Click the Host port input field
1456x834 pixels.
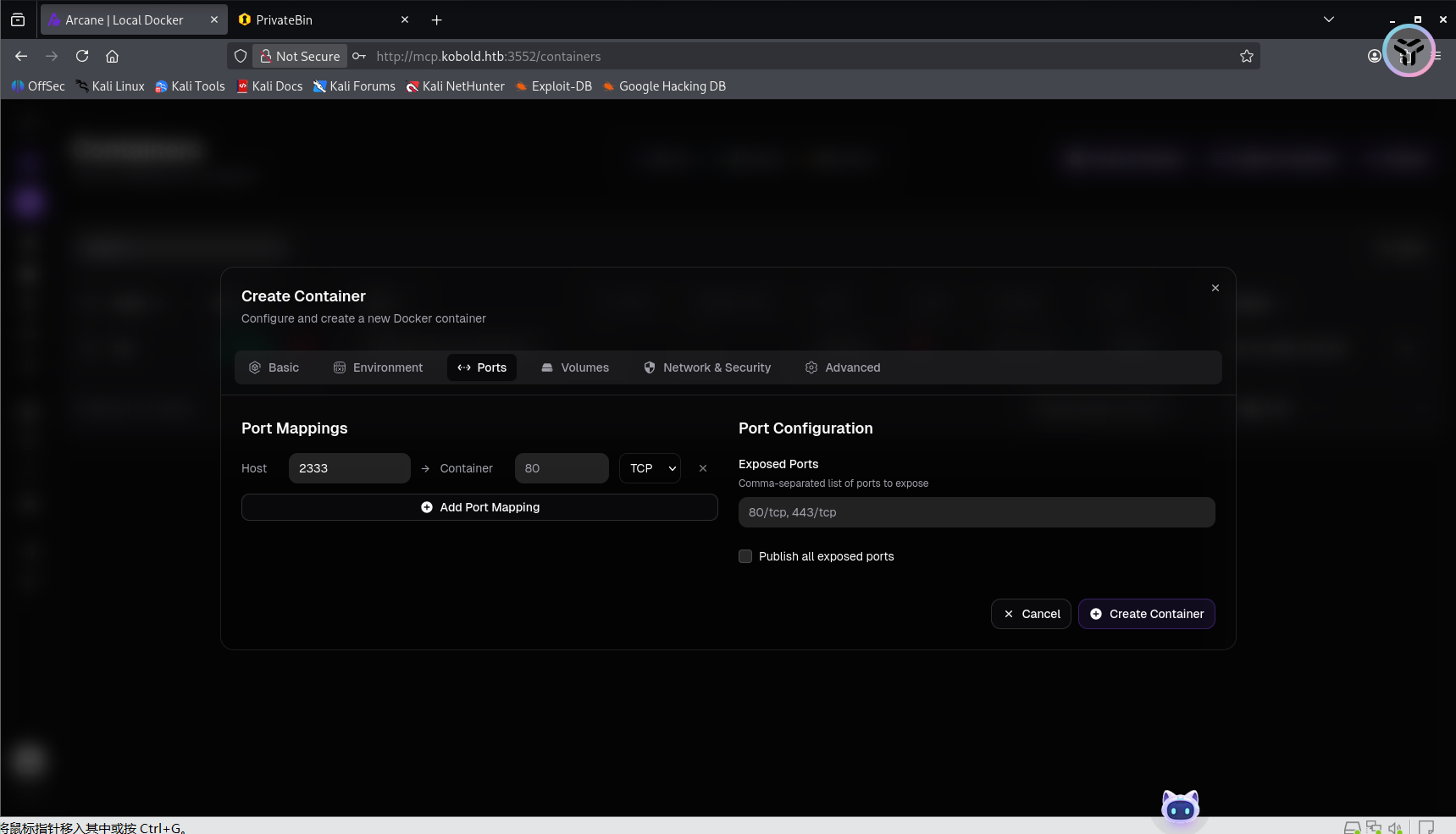pyautogui.click(x=349, y=468)
